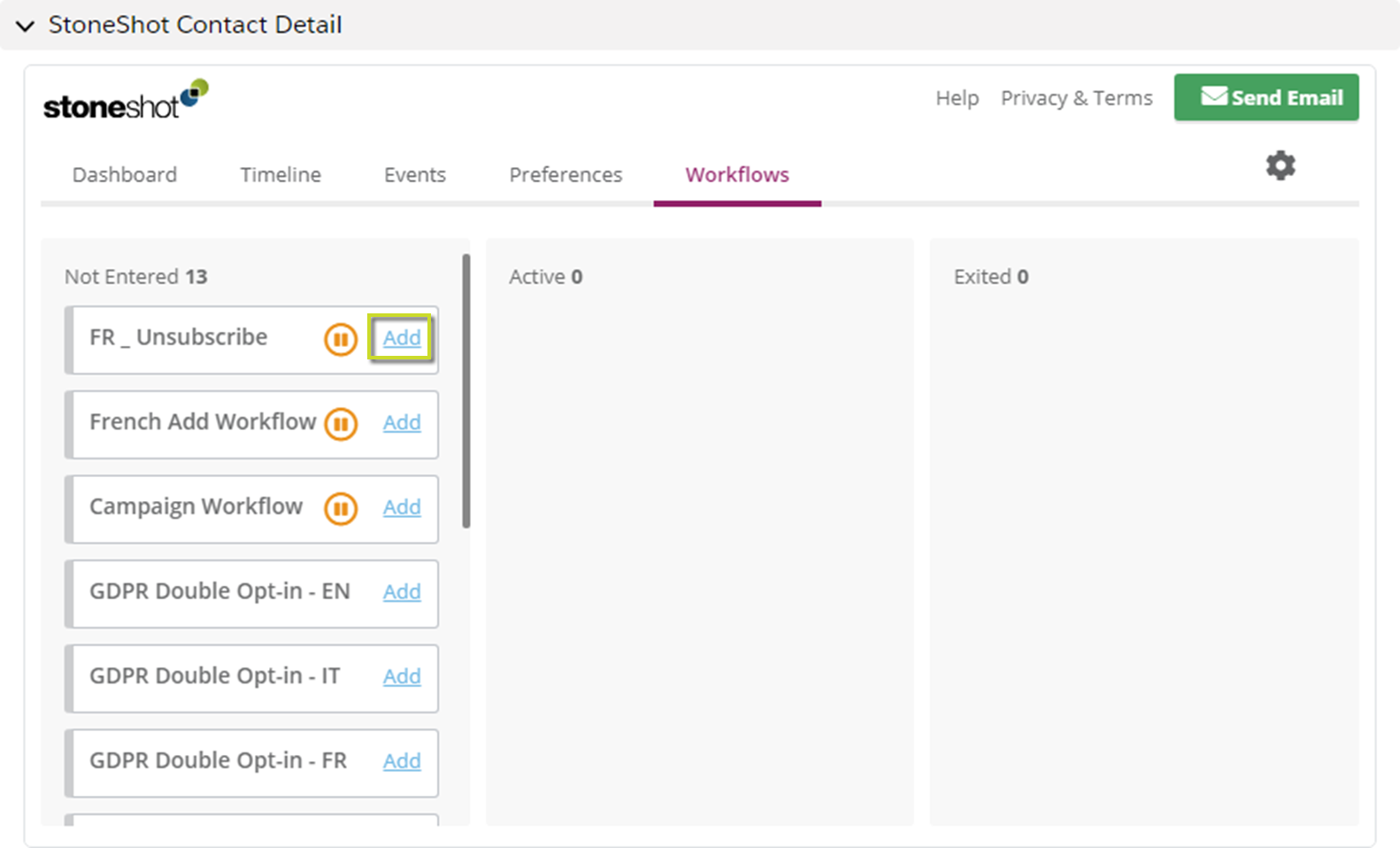
Task: Switch to the Dashboard tab
Action: click(x=125, y=174)
